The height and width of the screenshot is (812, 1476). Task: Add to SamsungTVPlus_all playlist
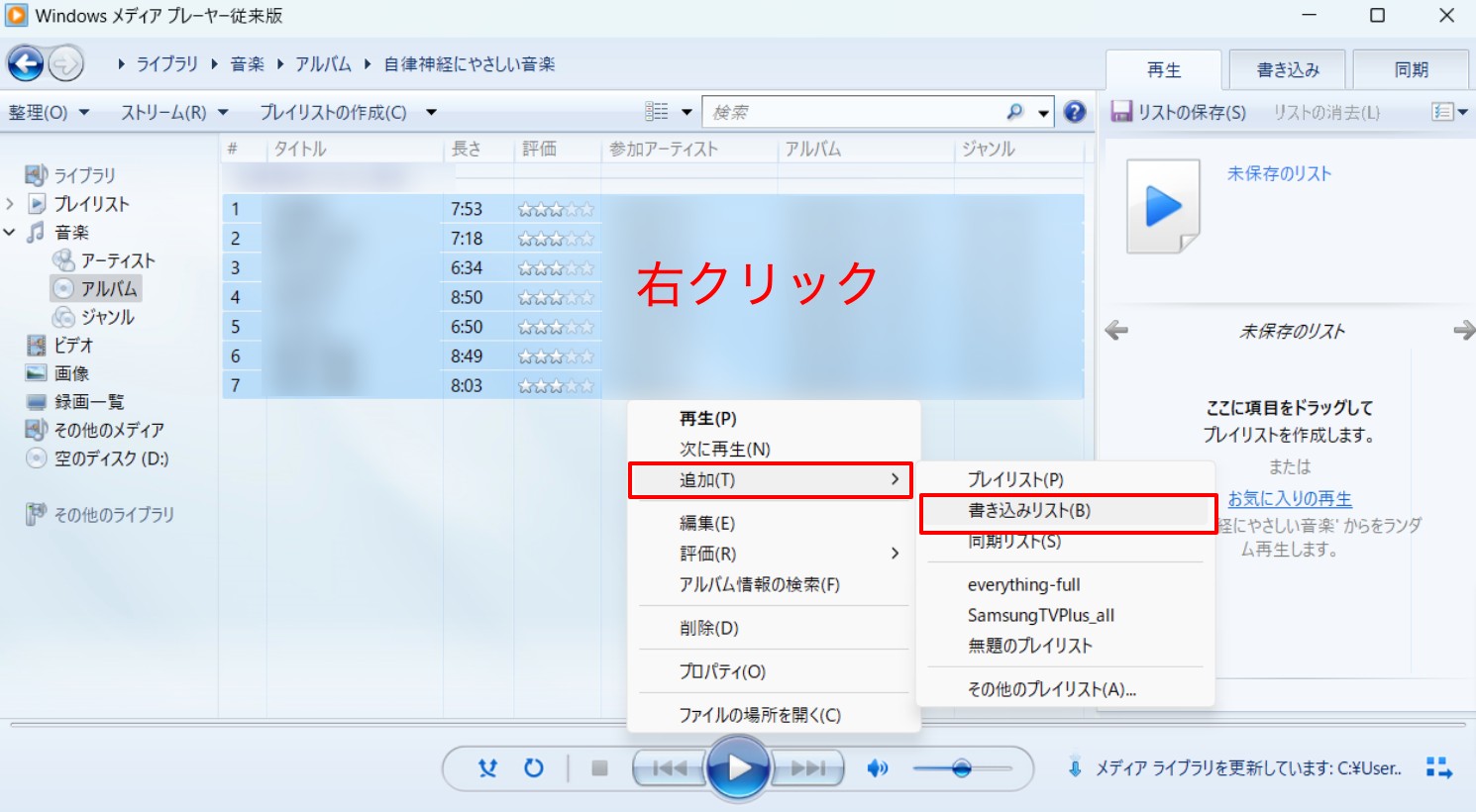pos(1065,615)
